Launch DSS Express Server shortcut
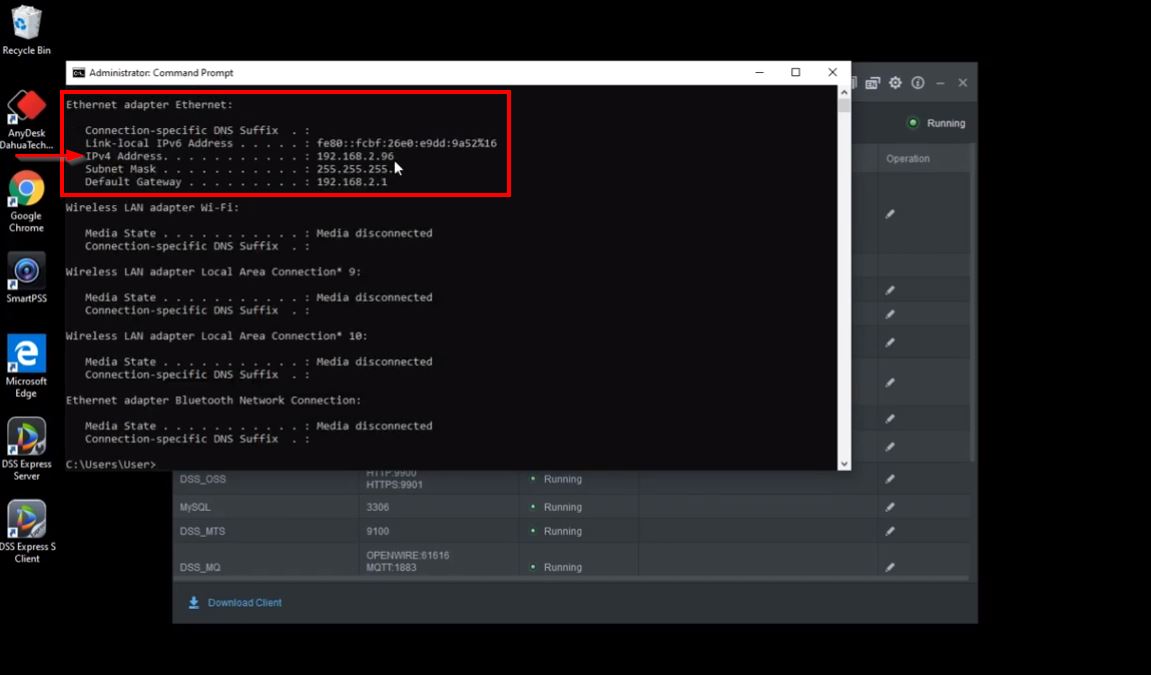This screenshot has width=1151, height=675. (26, 449)
